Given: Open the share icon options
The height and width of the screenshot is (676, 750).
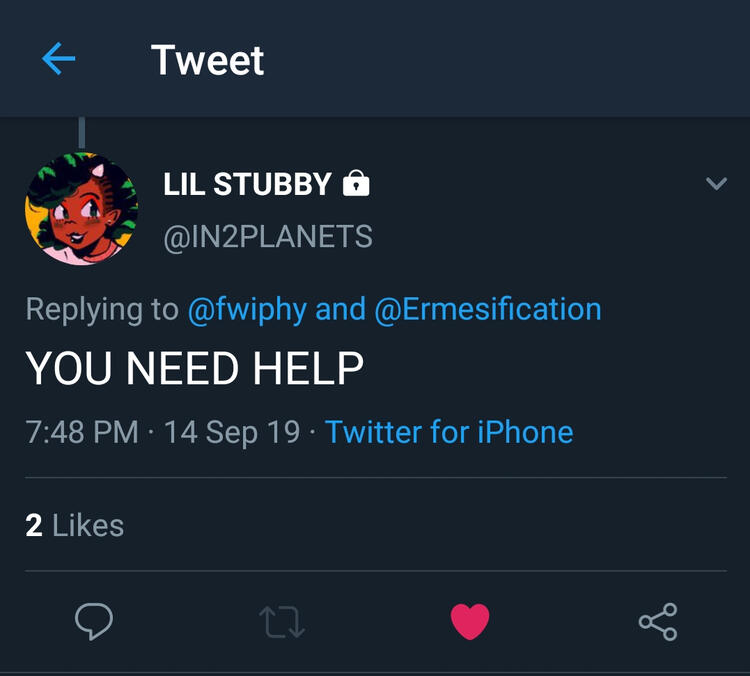Looking at the screenshot, I should (x=657, y=621).
